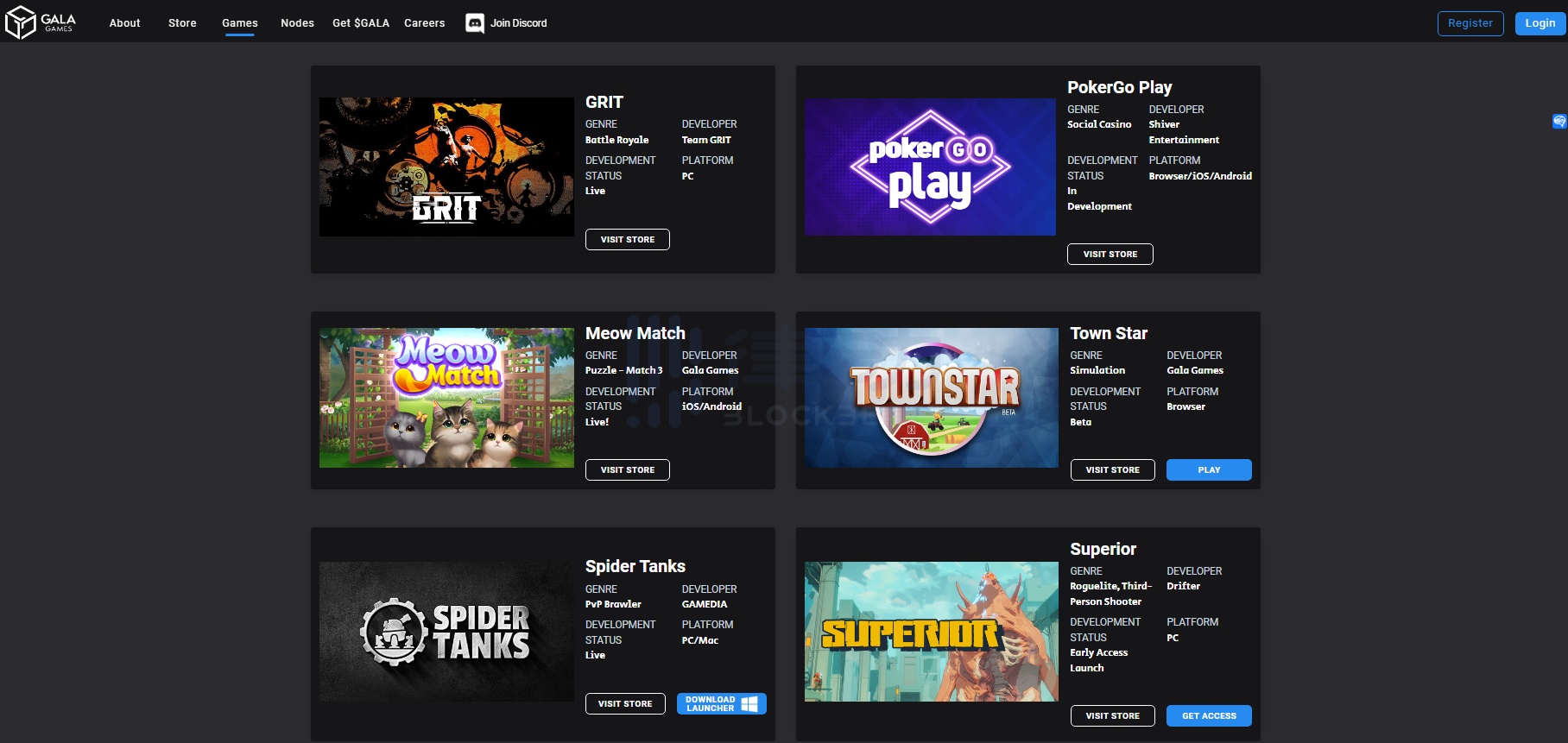Screen dimensions: 1568x743
Task: Click the Get $GALA link
Action: coord(360,23)
